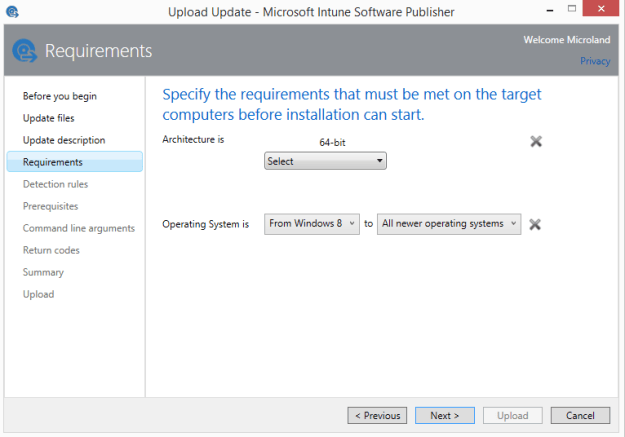Viewport: 625px width, 437px height.
Task: Click the Intune logo in the Requirements header
Action: coord(25,51)
